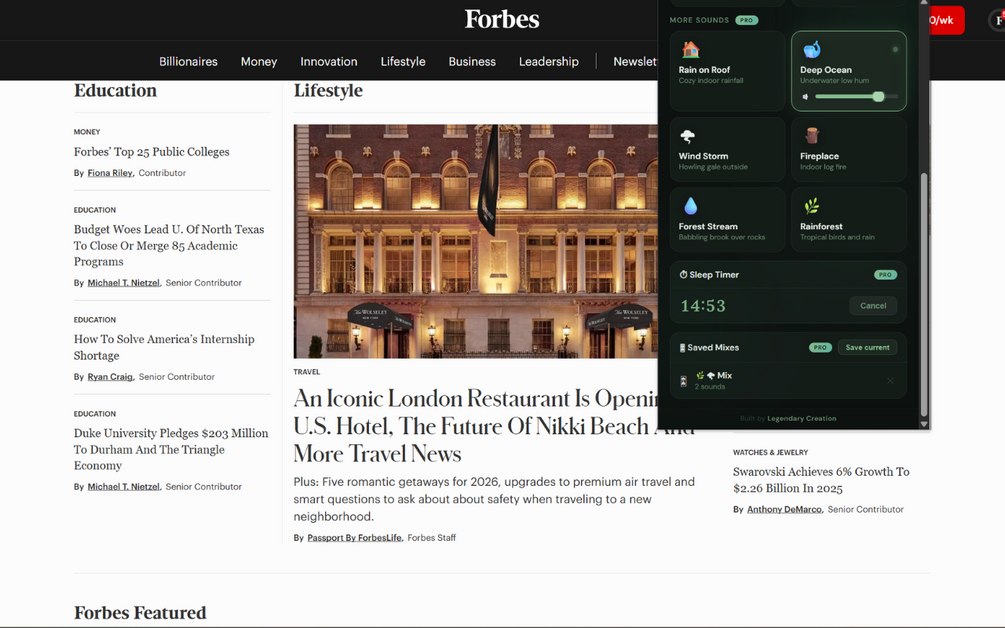Screen dimensions: 1005x628
Task: Open the Innovation navigation item
Action: tap(329, 62)
